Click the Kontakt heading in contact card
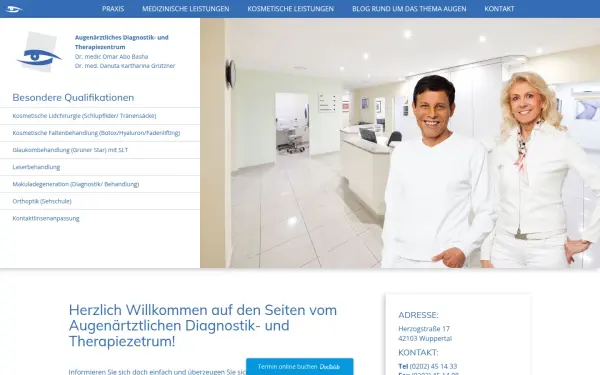This screenshot has height=375, width=600. pyautogui.click(x=418, y=352)
